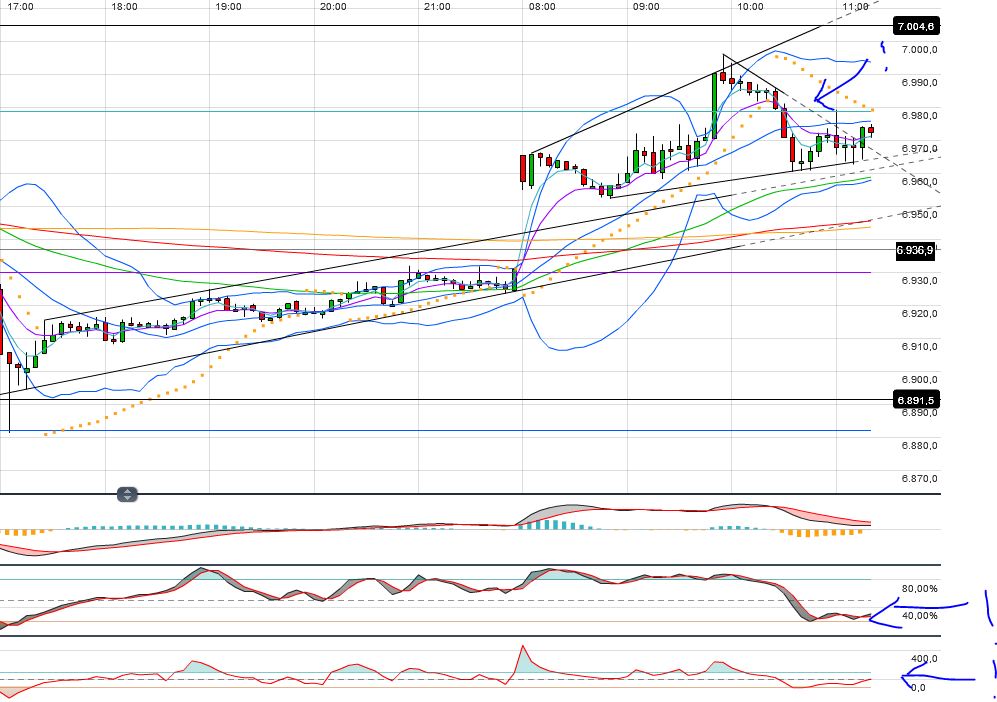Click the 08:00 time axis label
Image resolution: width=997 pixels, height=702 pixels.
[x=542, y=6]
